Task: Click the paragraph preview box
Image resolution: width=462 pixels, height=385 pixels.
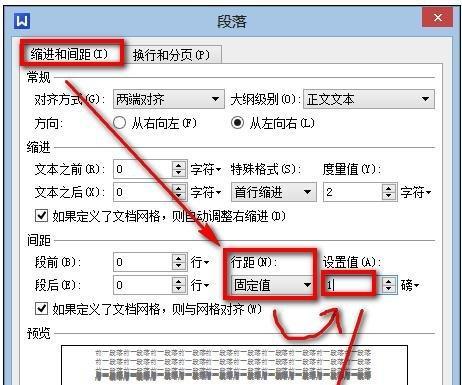Action: click(234, 365)
